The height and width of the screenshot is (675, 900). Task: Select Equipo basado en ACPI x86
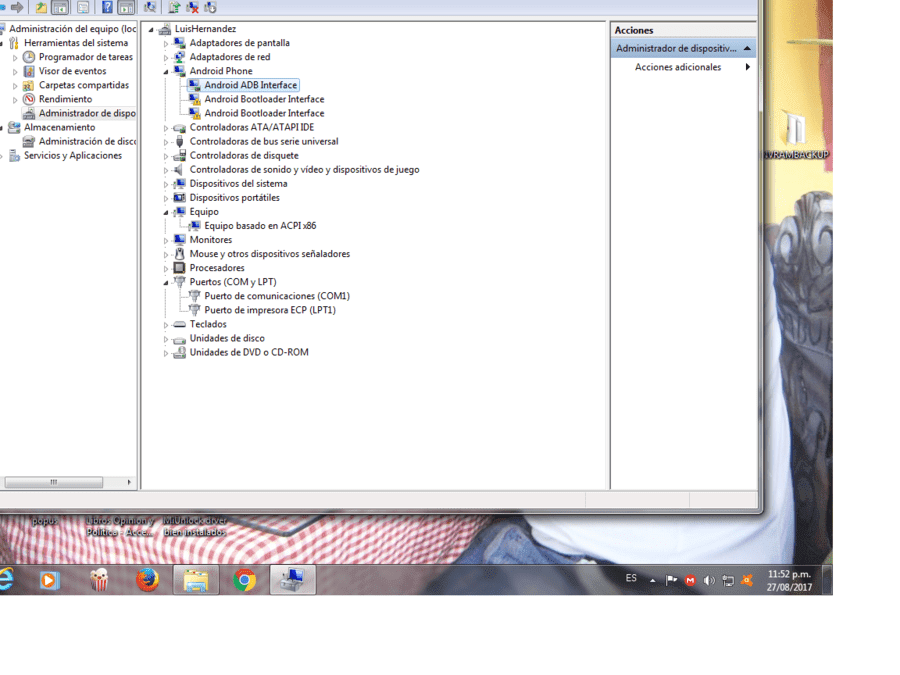[260, 226]
